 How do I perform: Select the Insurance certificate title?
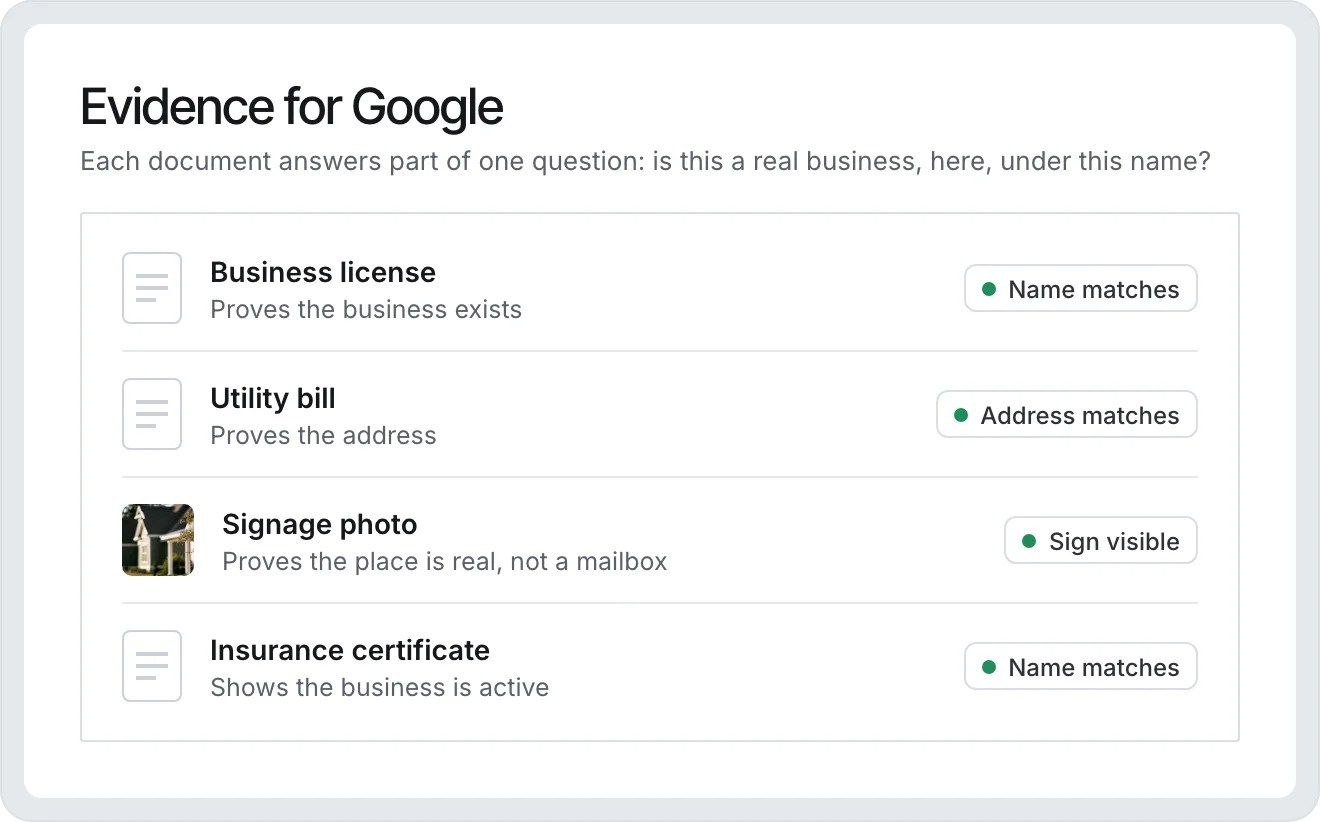pos(350,650)
